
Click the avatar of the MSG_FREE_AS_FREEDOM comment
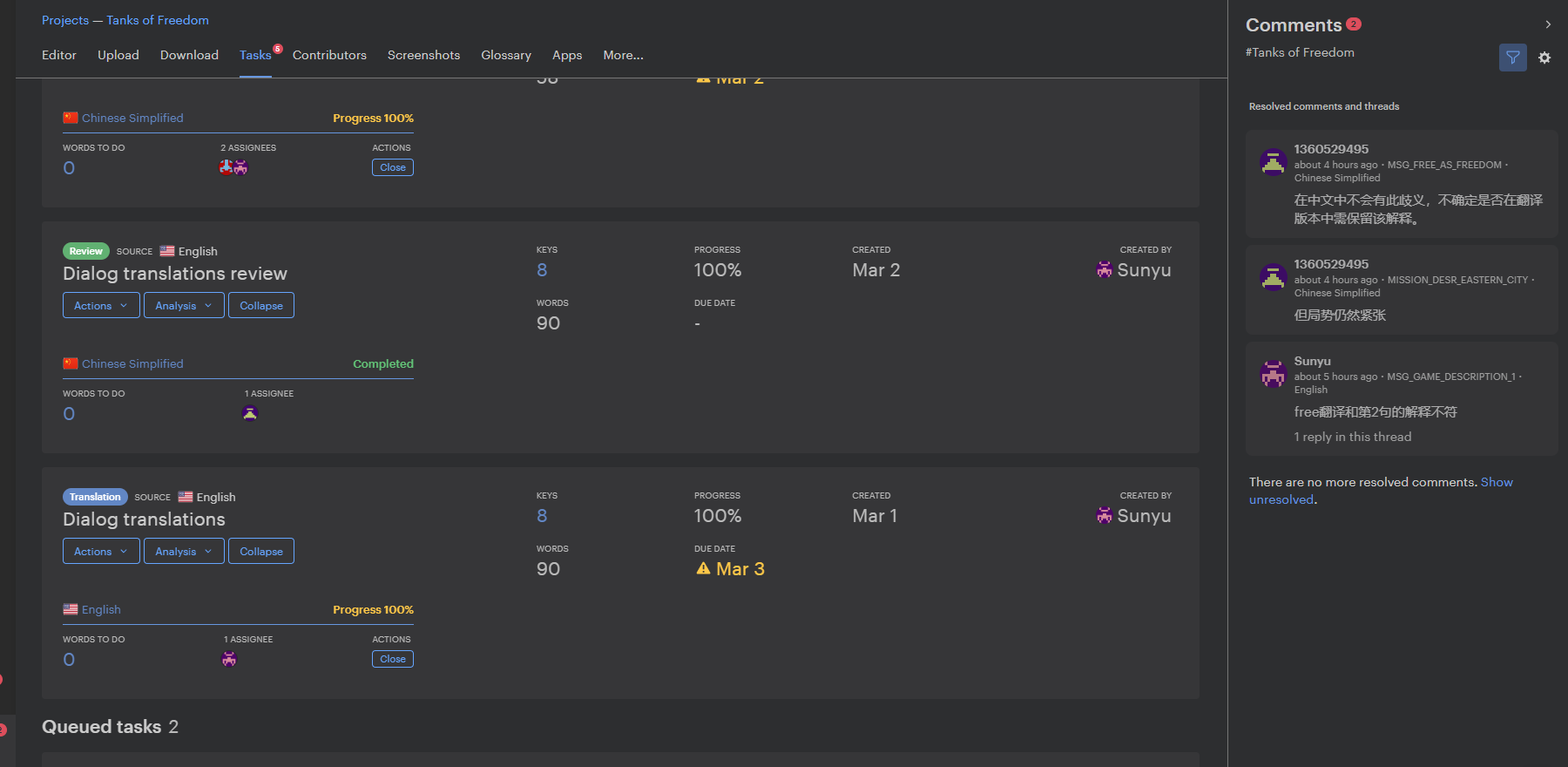click(1273, 162)
